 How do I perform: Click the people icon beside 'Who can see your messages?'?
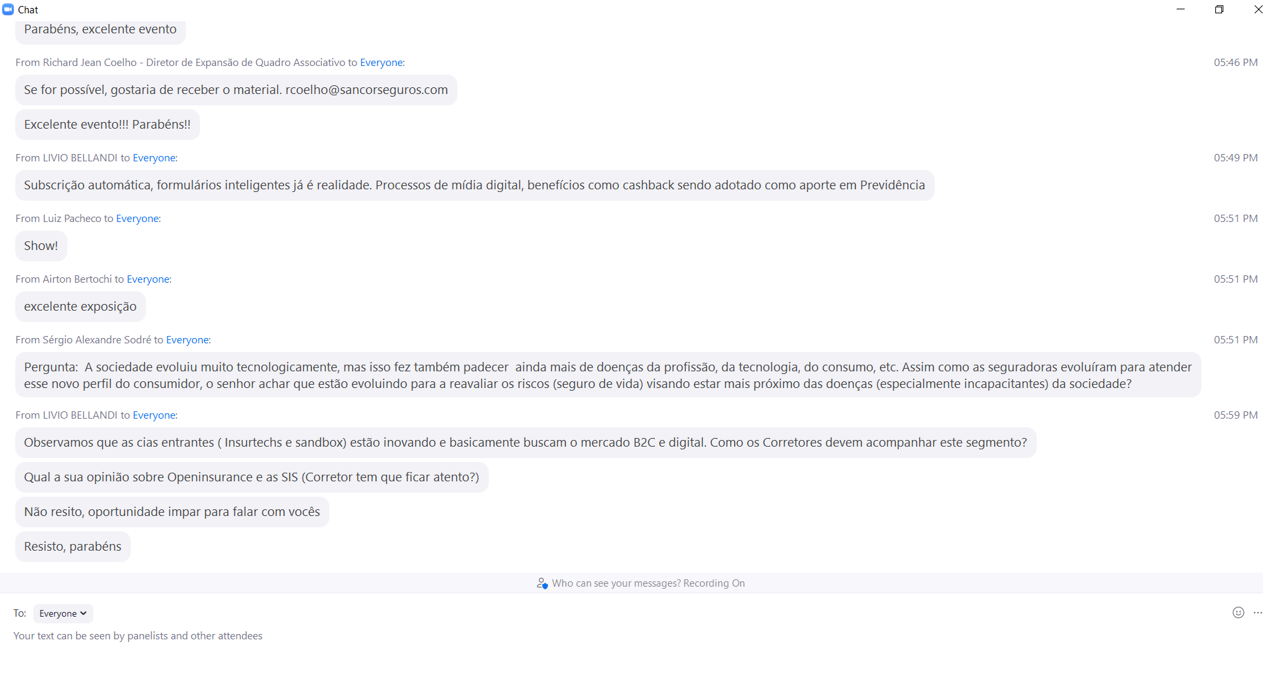coord(542,583)
